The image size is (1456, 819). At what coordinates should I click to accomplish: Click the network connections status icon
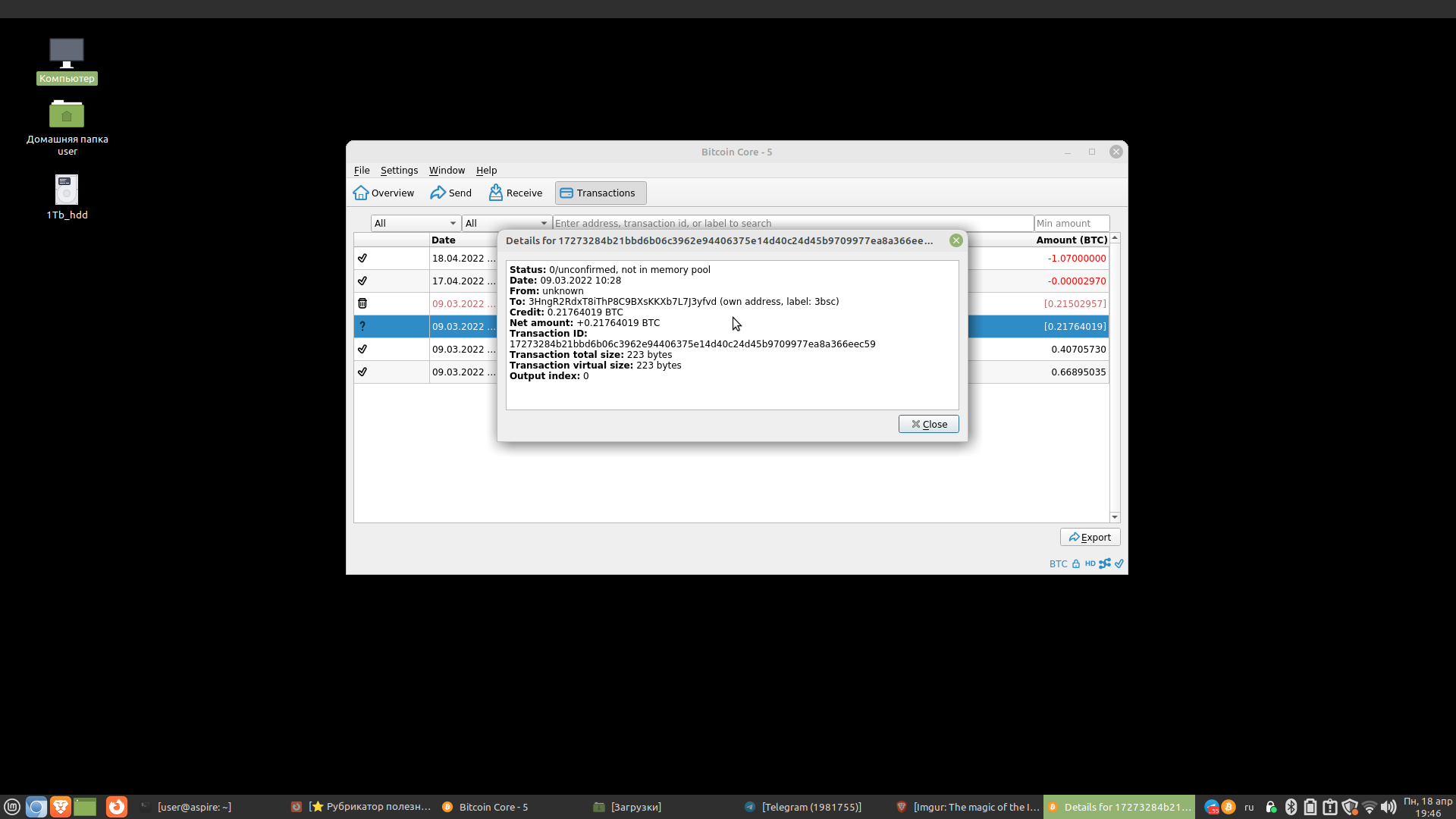tap(1105, 563)
